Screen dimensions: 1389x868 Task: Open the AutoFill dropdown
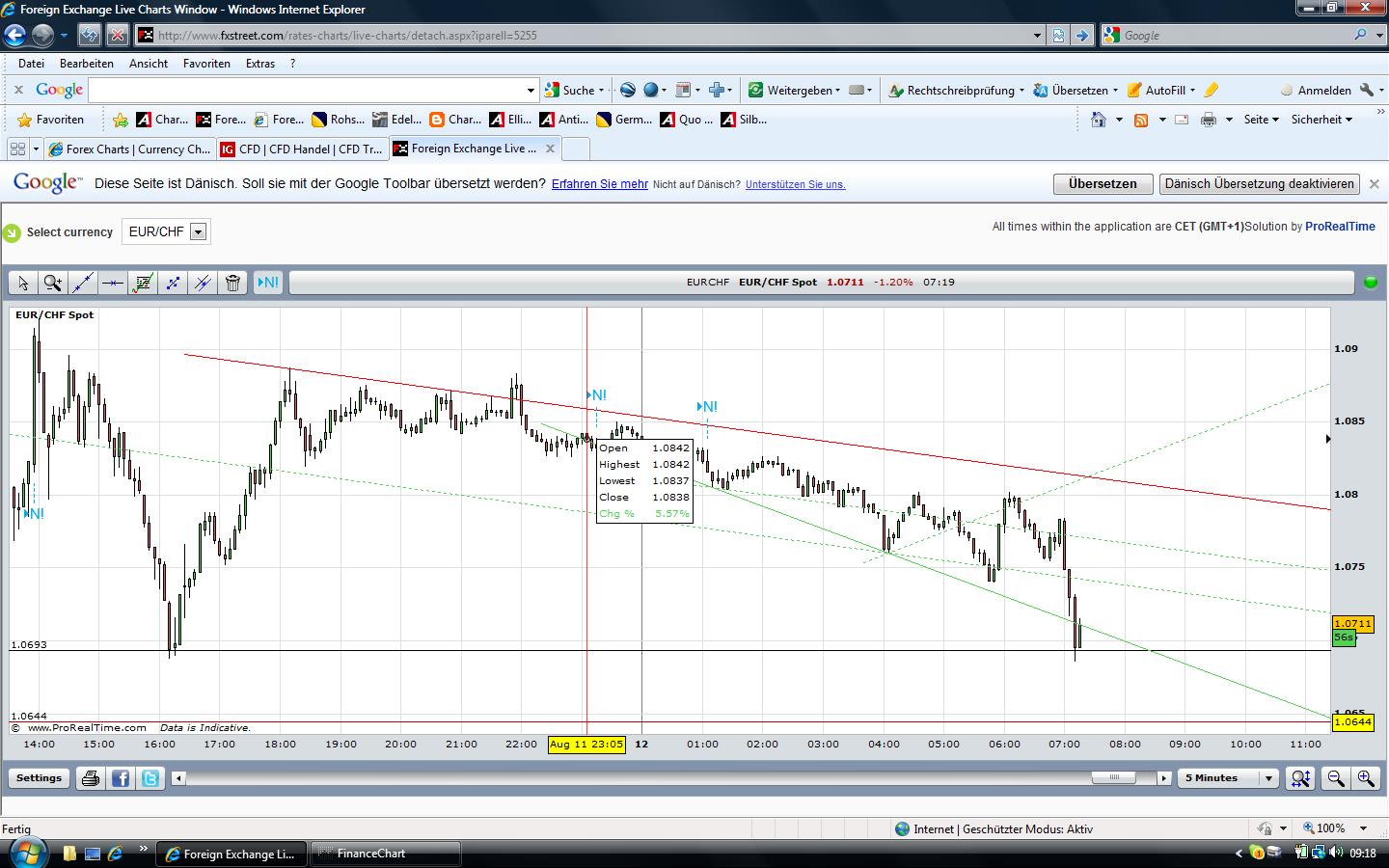pos(1162,90)
